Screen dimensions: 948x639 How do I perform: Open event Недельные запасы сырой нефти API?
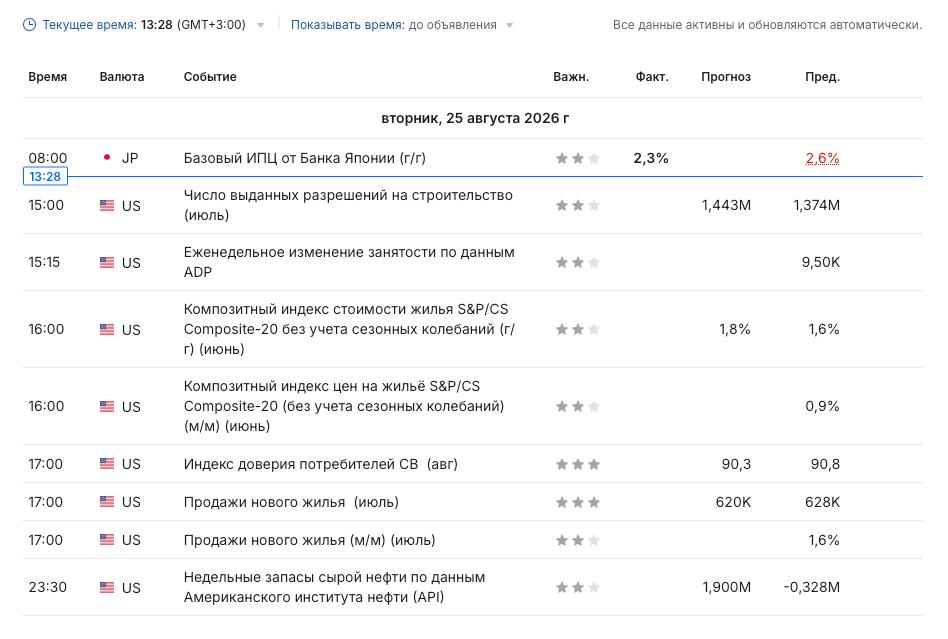(x=334, y=587)
